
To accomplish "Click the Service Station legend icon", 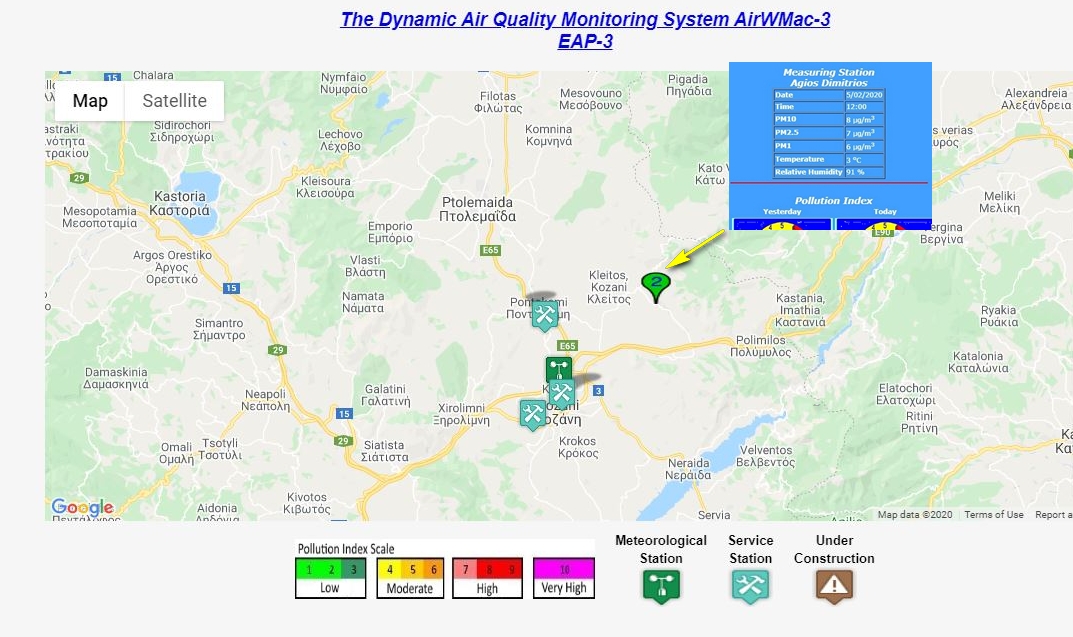I will (750, 587).
